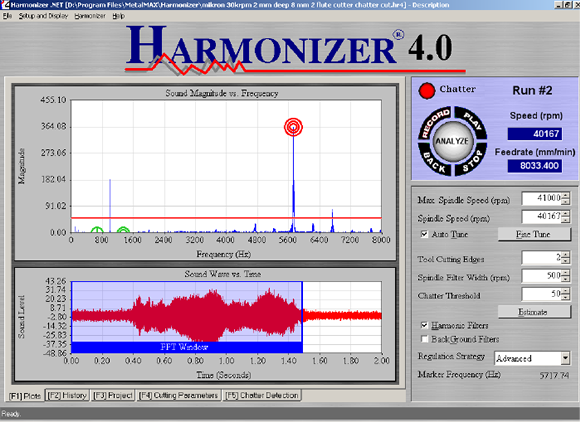Click the Spindle Filter Width stepper arrows
This screenshot has width=580, height=422.
point(566,276)
